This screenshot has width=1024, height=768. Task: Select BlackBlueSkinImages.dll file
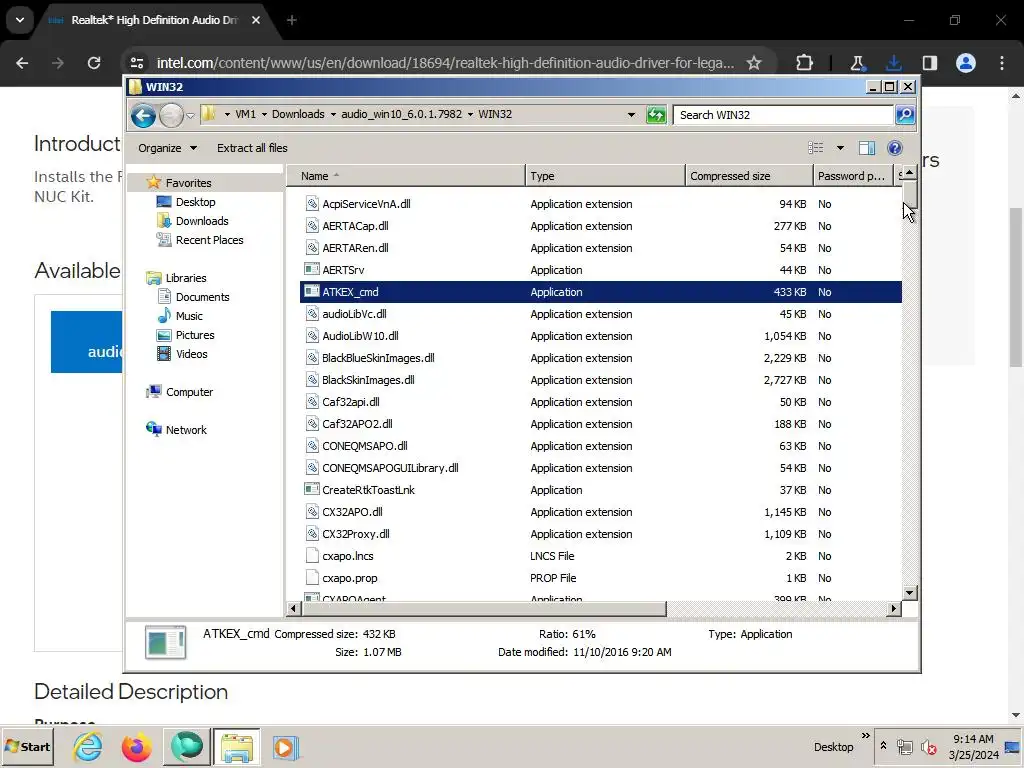click(x=377, y=358)
